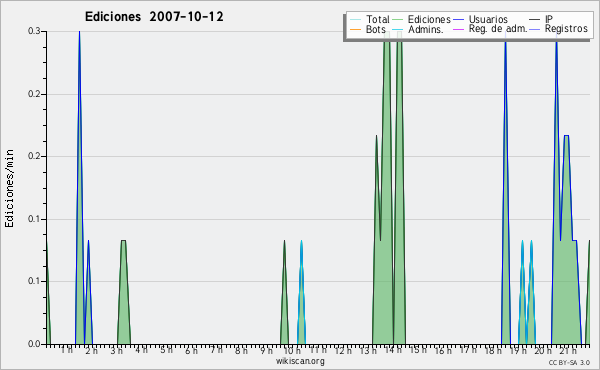Screen dimensions: 600x370
Task: Click the cyan Admins spike right of 10 h
Action: tap(302, 293)
